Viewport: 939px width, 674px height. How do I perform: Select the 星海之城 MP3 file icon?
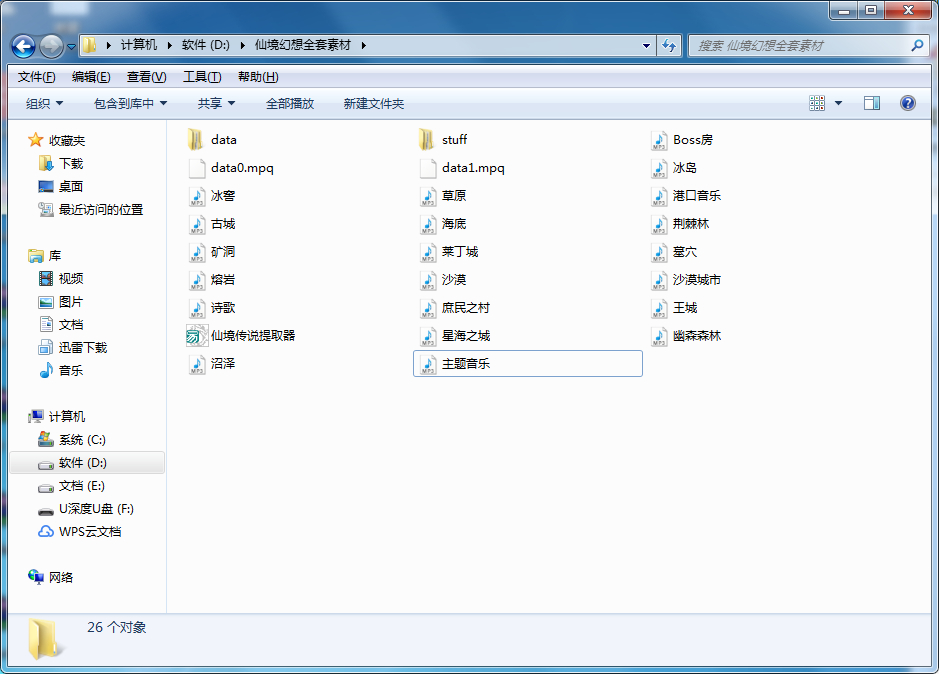pos(428,336)
